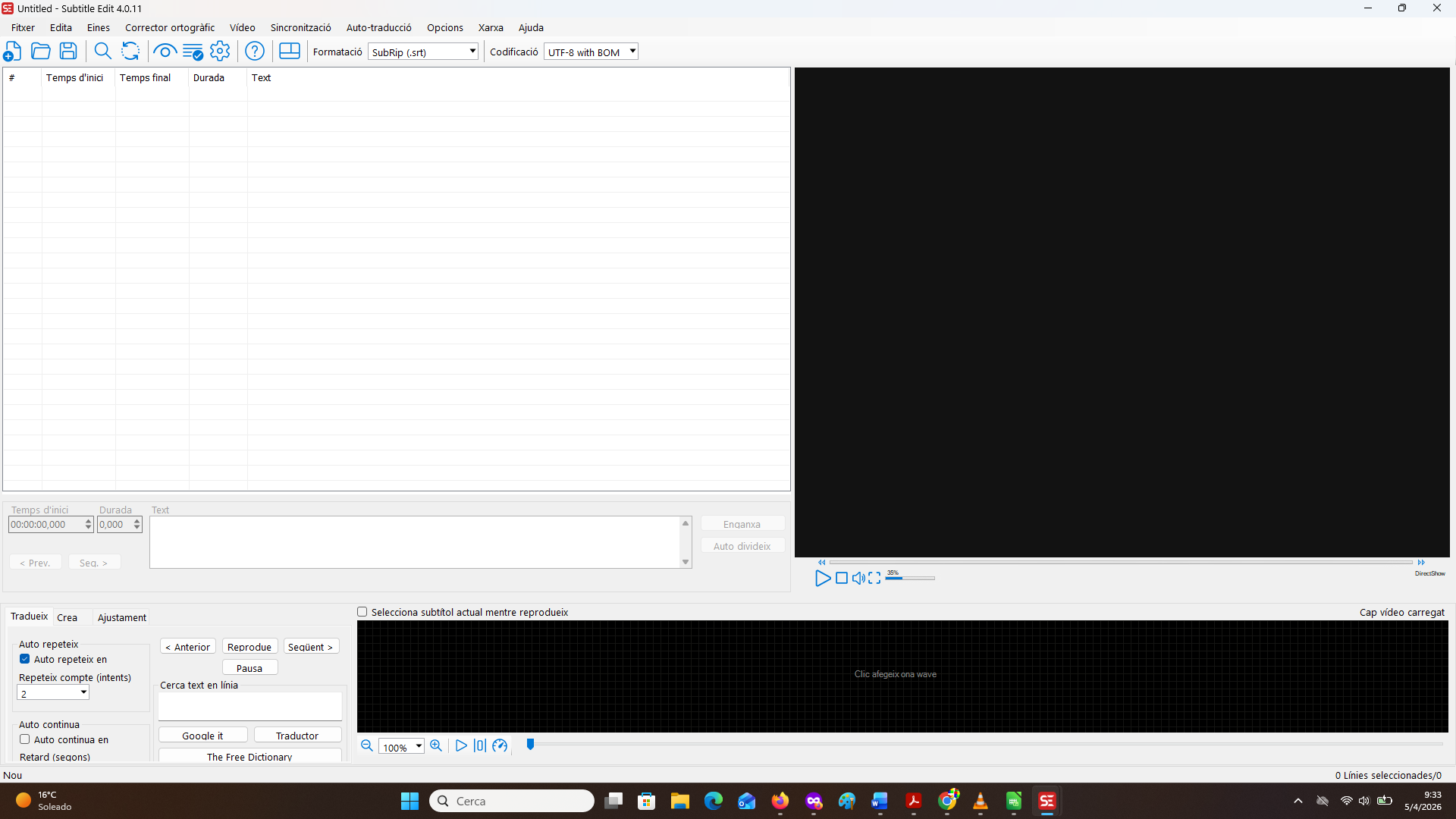
Task: Open a subtitle file via the folder icon
Action: click(x=40, y=52)
